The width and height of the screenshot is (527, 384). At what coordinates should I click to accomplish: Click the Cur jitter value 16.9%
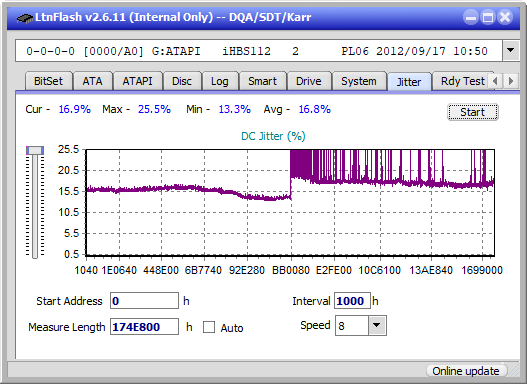tap(75, 109)
